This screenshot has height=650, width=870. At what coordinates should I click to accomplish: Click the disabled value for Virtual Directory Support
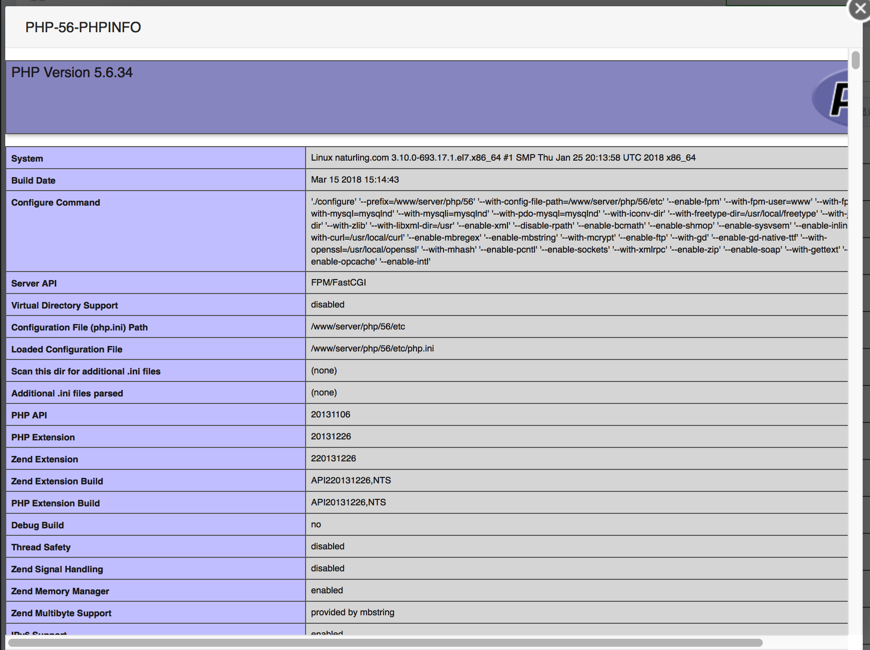click(327, 305)
